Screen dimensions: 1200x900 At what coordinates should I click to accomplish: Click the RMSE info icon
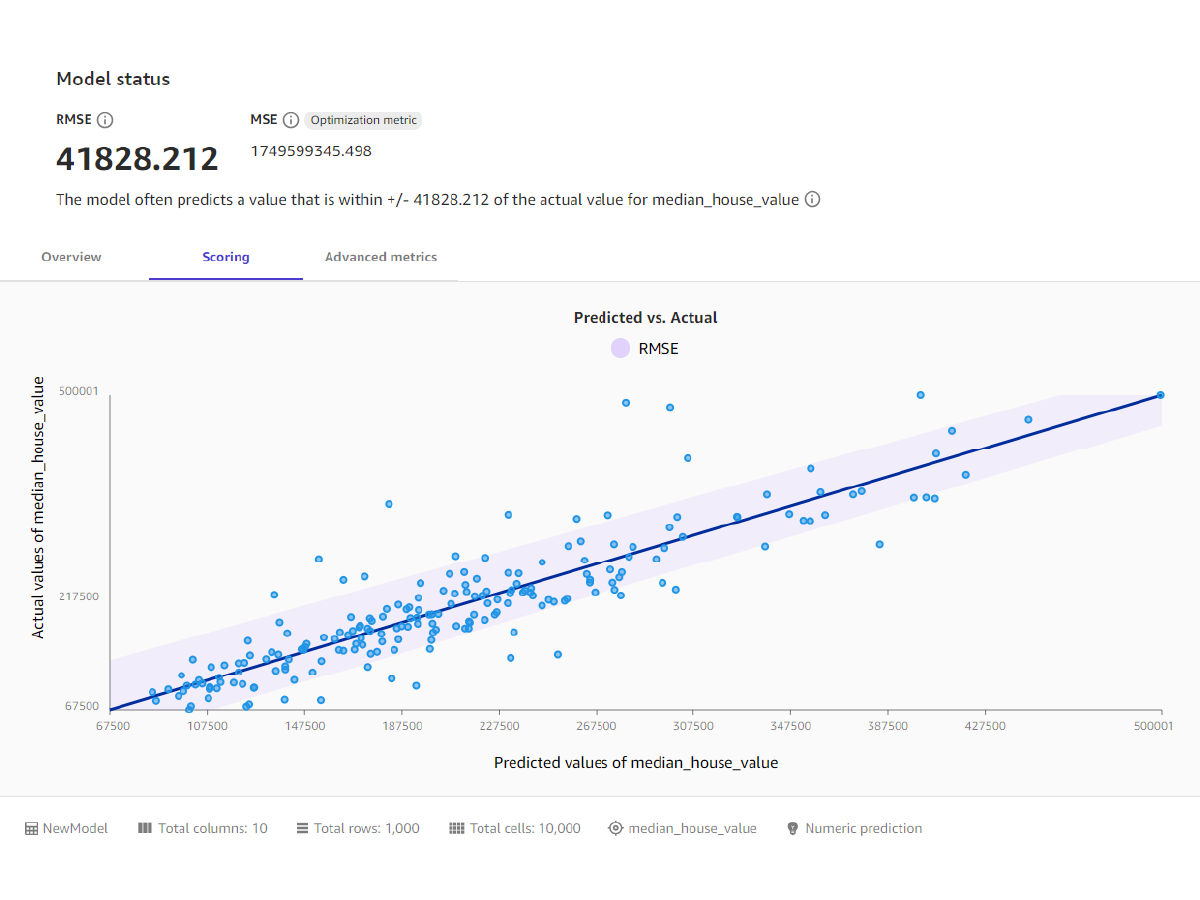click(105, 120)
